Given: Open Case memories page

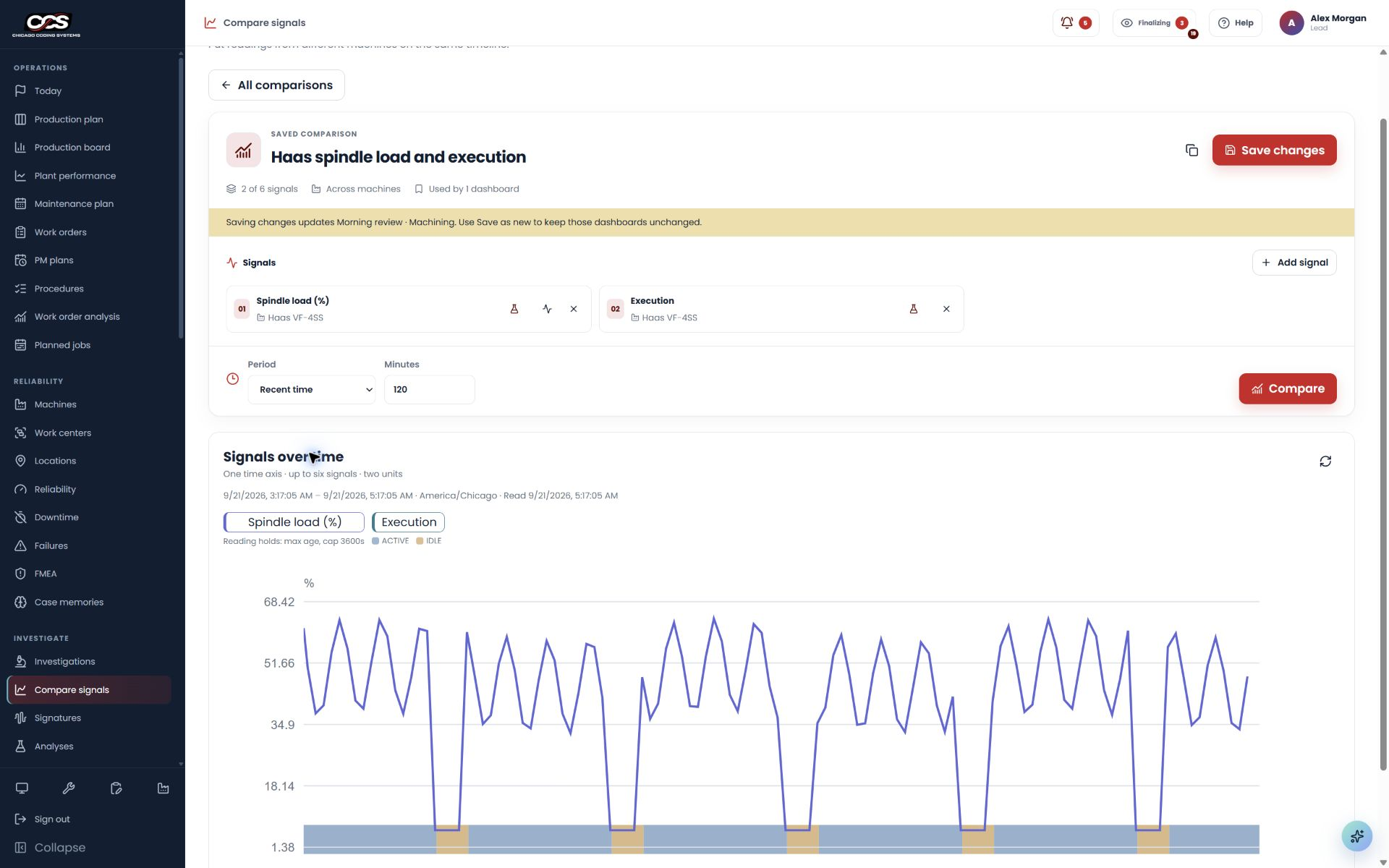Looking at the screenshot, I should pos(88,602).
